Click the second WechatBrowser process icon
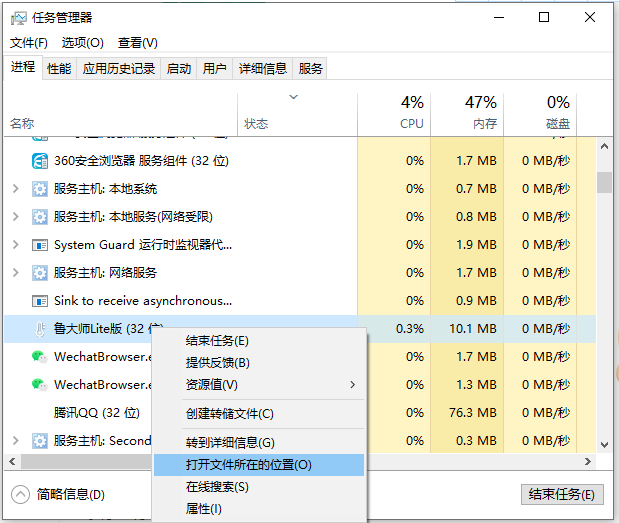 click(x=40, y=384)
